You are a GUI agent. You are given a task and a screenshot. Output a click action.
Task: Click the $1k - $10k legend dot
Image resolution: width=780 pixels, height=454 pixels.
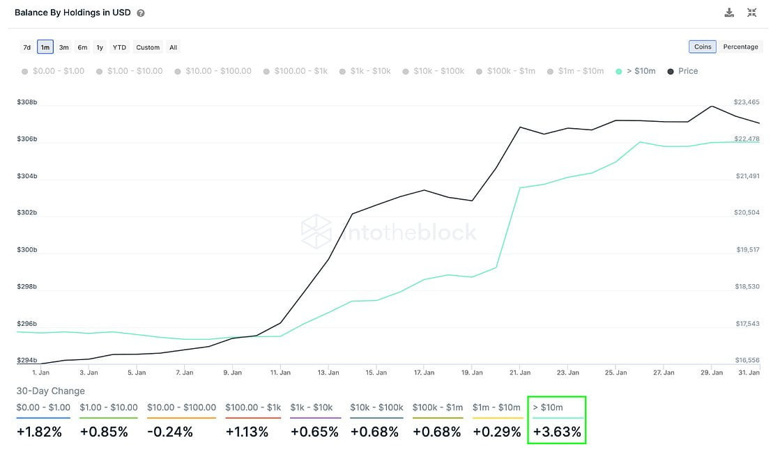[343, 72]
